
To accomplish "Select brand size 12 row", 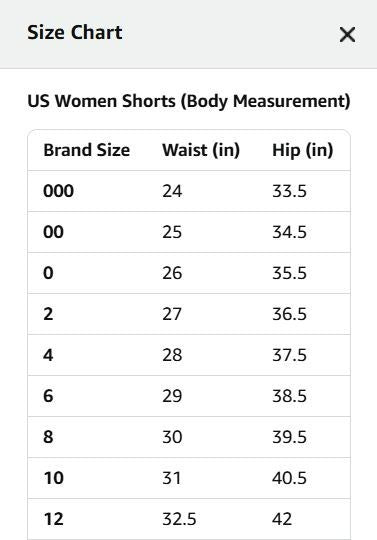I will (x=189, y=519).
